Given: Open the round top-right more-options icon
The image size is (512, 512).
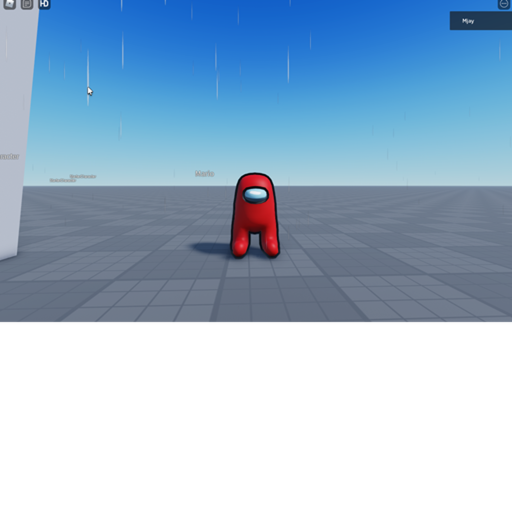Looking at the screenshot, I should (x=504, y=4).
